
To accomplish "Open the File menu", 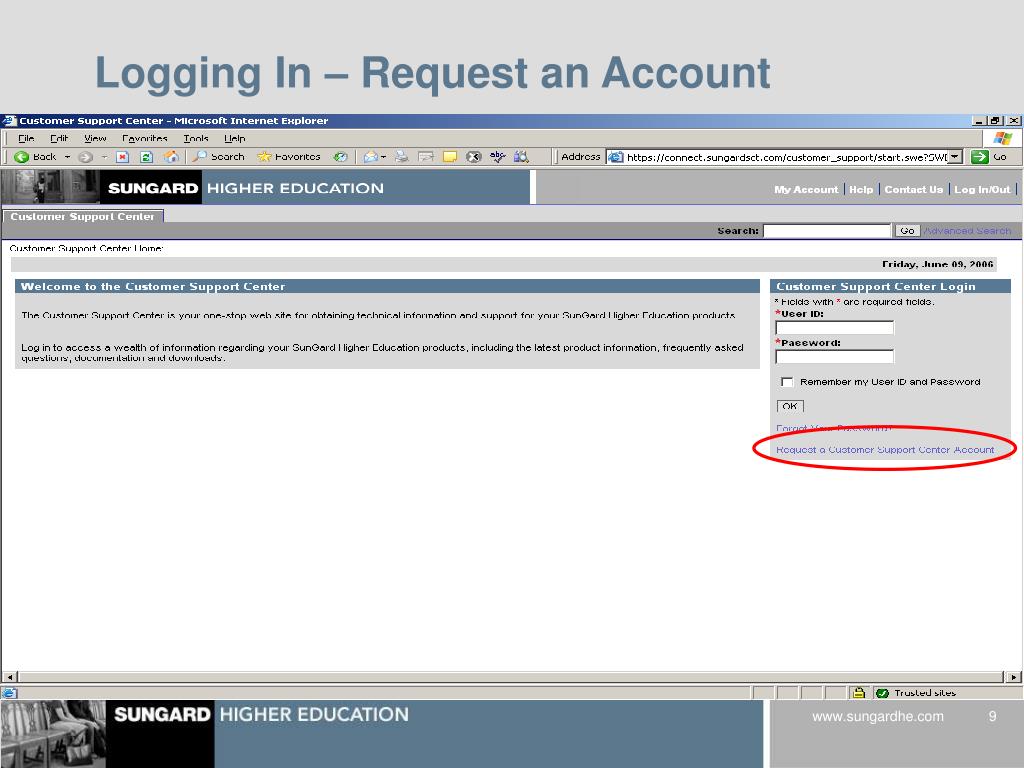I will [26, 138].
